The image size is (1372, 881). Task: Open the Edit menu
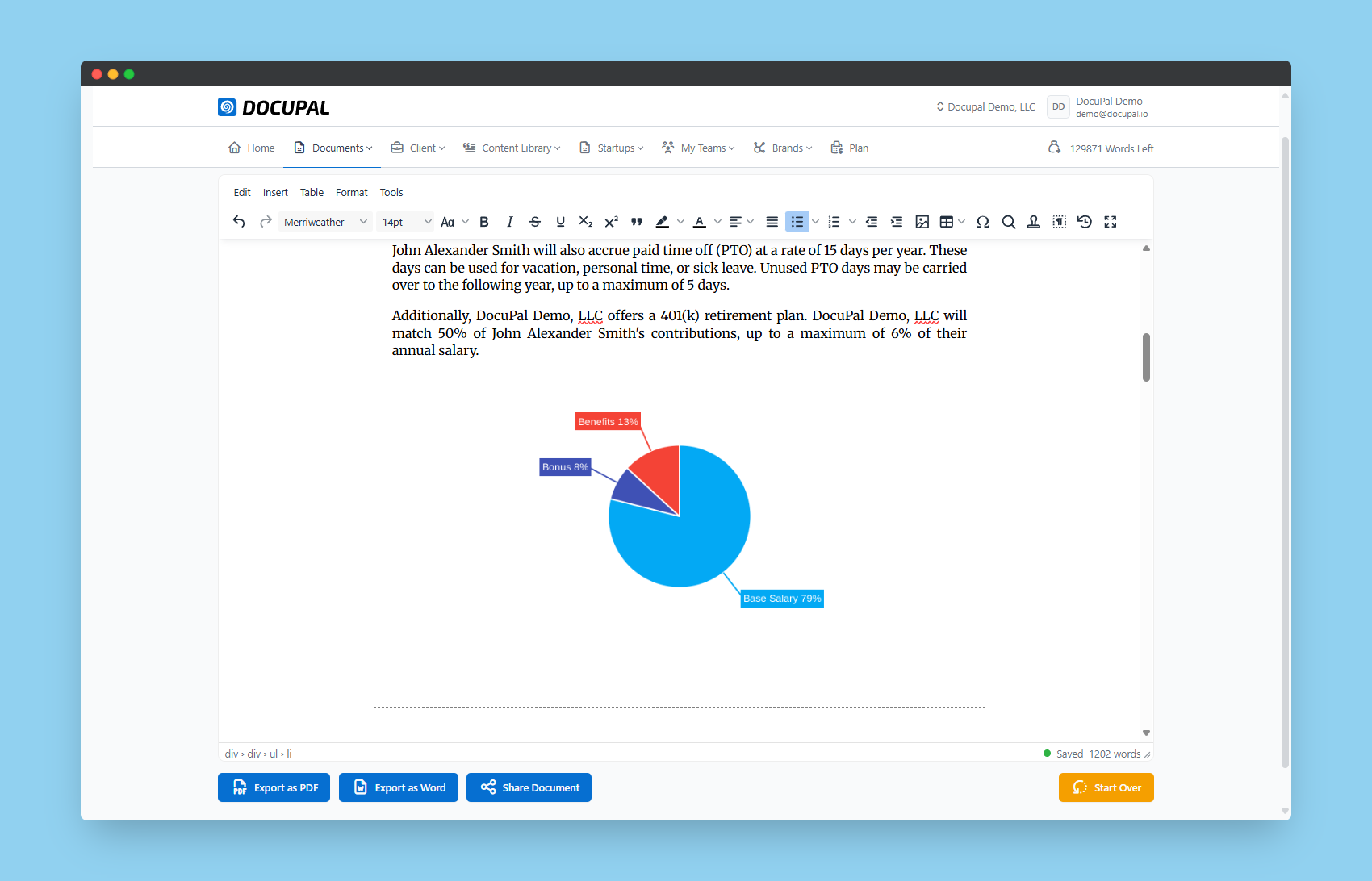click(242, 193)
